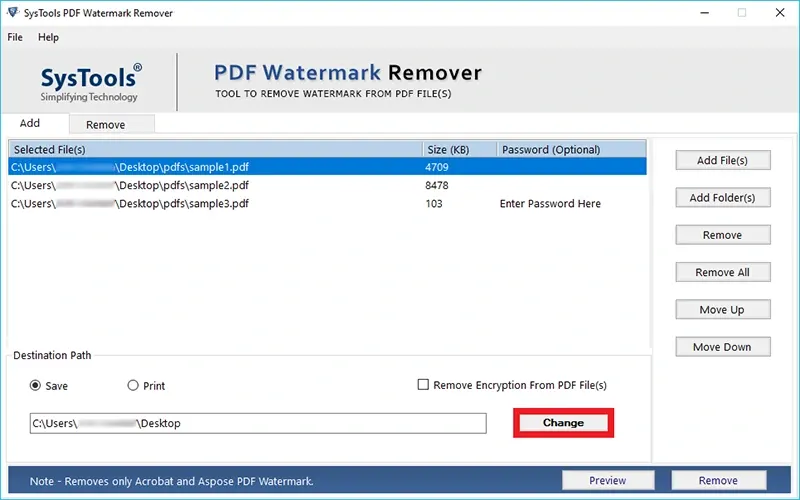Select the sample2.pdf file row
800x500 pixels.
327,185
